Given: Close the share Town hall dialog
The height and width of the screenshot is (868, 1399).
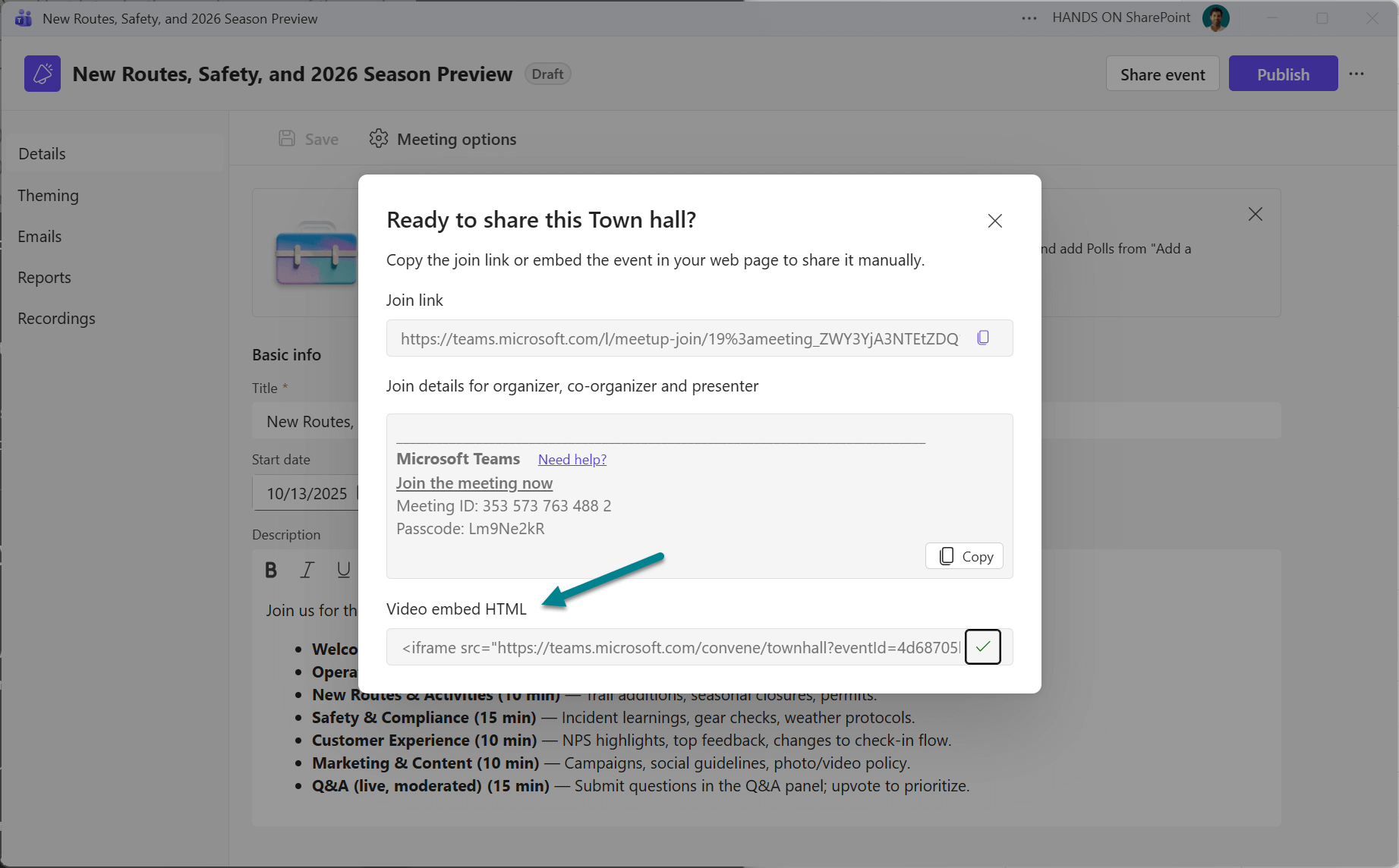Looking at the screenshot, I should pos(994,221).
